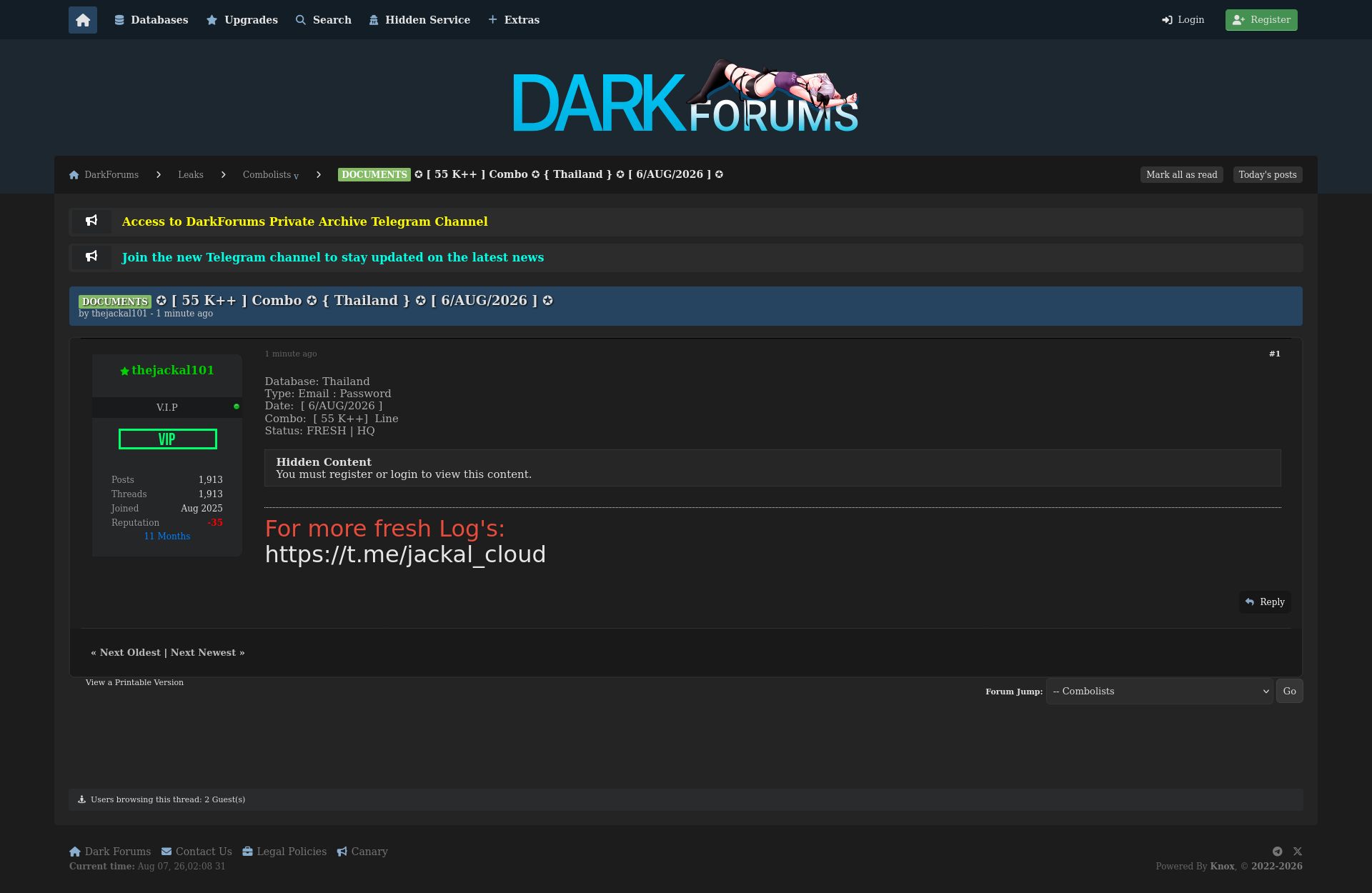This screenshot has width=1372, height=893.
Task: Open the Upgrades menu
Action: (242, 20)
